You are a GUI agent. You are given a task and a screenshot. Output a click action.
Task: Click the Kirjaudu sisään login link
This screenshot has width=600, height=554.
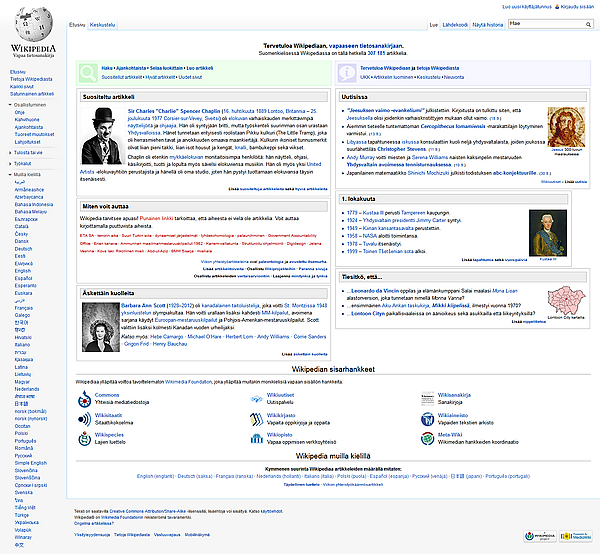[x=577, y=7]
